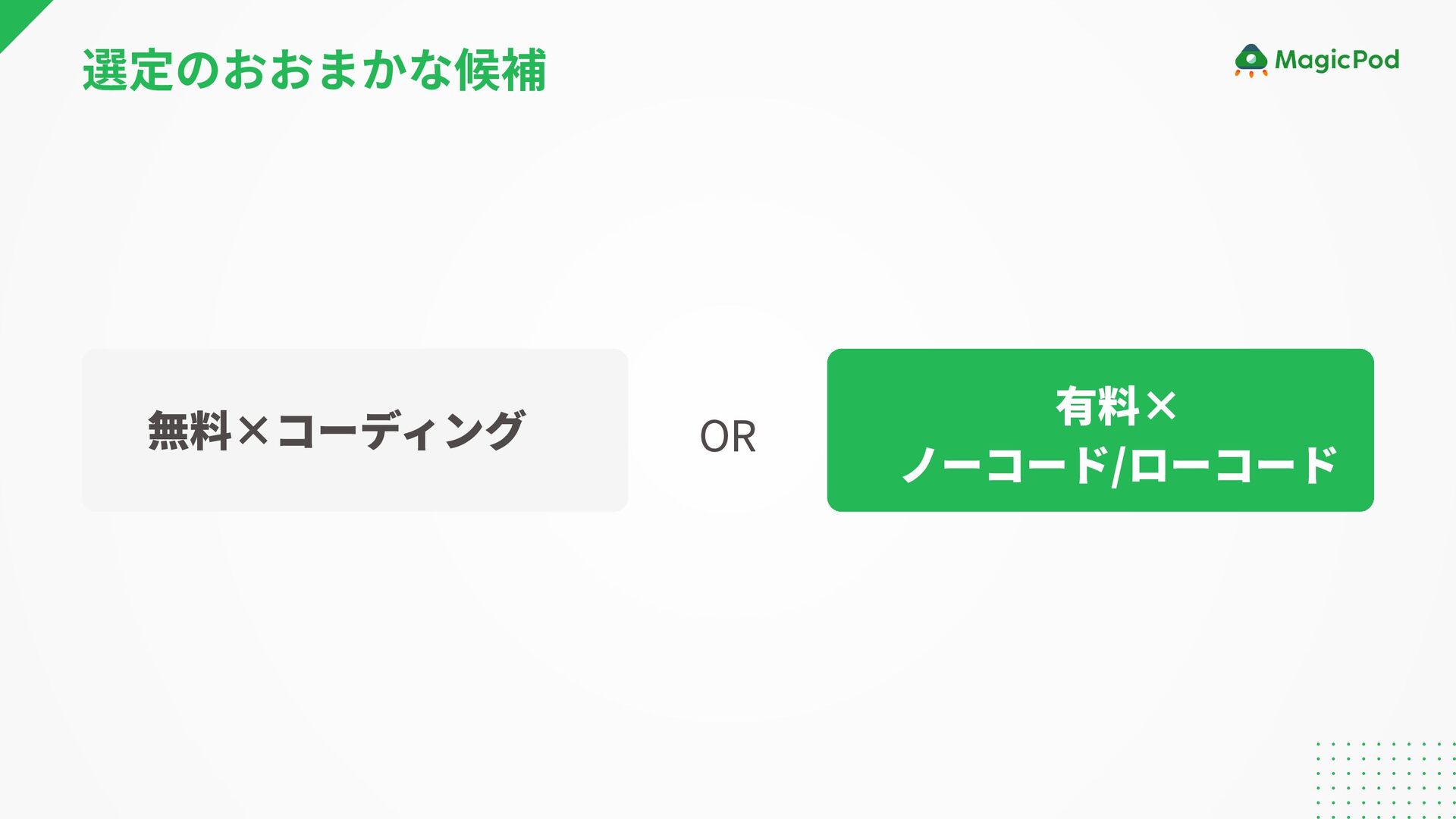The width and height of the screenshot is (1456, 819).
Task: Click the slide title 選定のおおまかな候補
Action: (314, 70)
